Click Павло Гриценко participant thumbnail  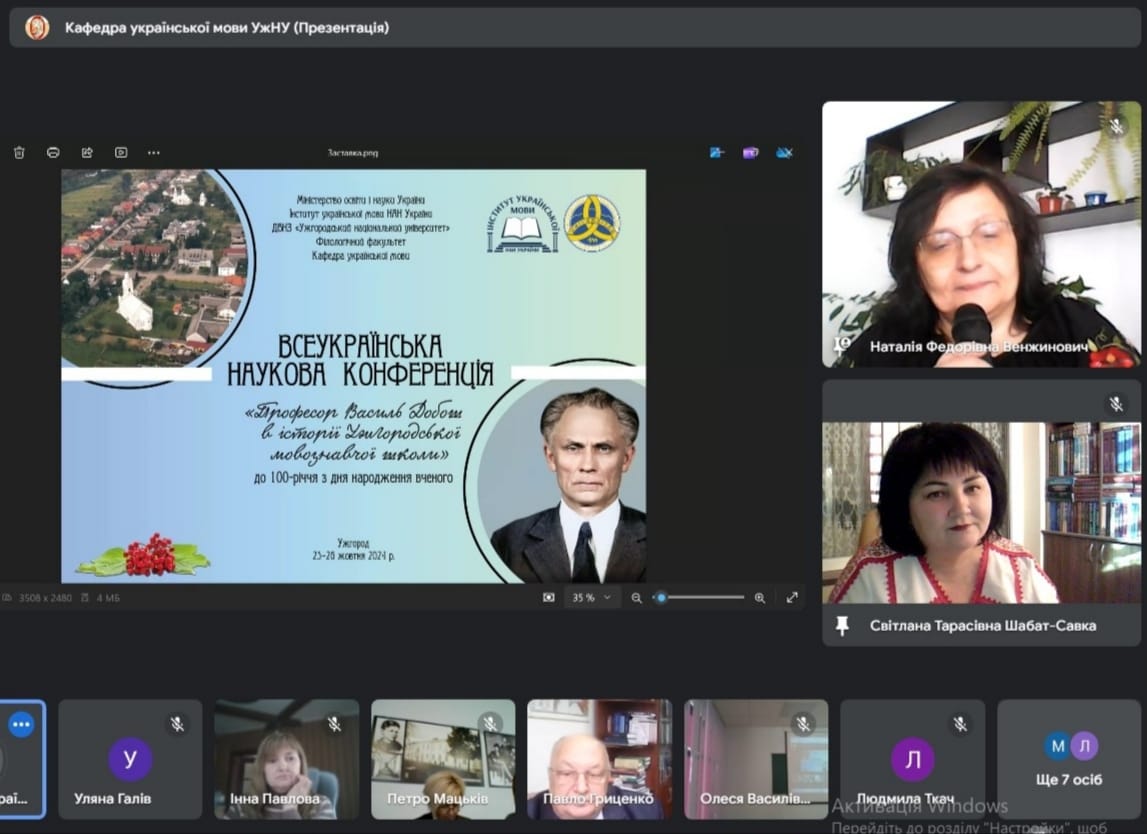(599, 759)
